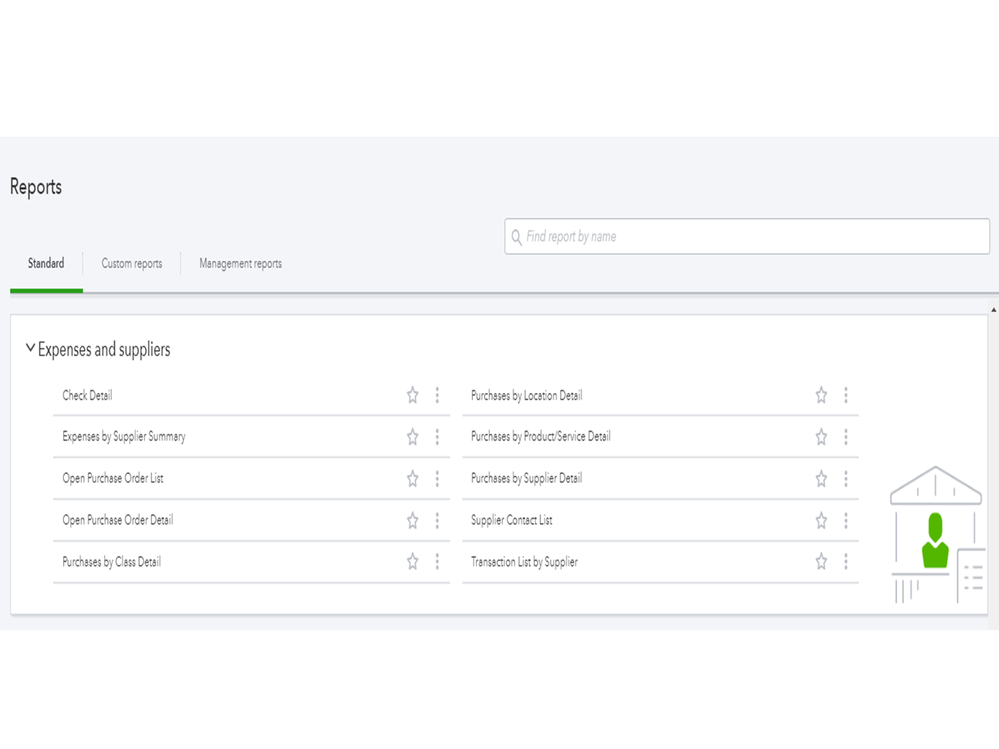999x749 pixels.
Task: Click star icon beside Purchases by Supplier Detail
Action: click(x=821, y=479)
